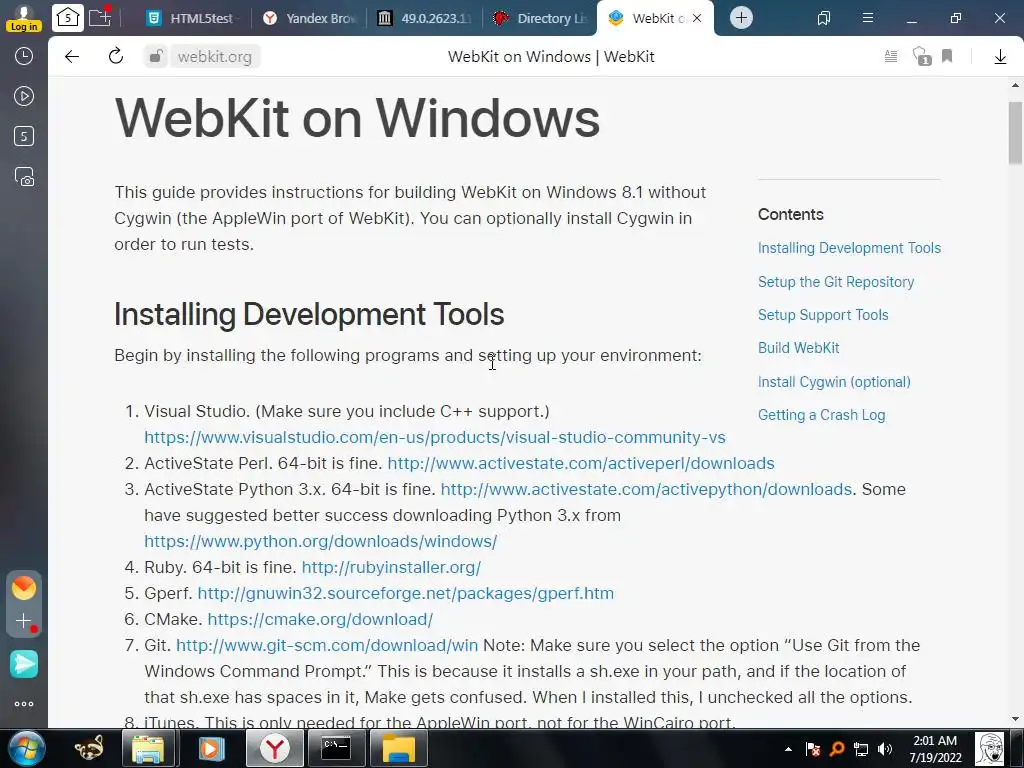Click the tab counter icon in sidebar
1024x768 pixels.
pyautogui.click(x=24, y=136)
